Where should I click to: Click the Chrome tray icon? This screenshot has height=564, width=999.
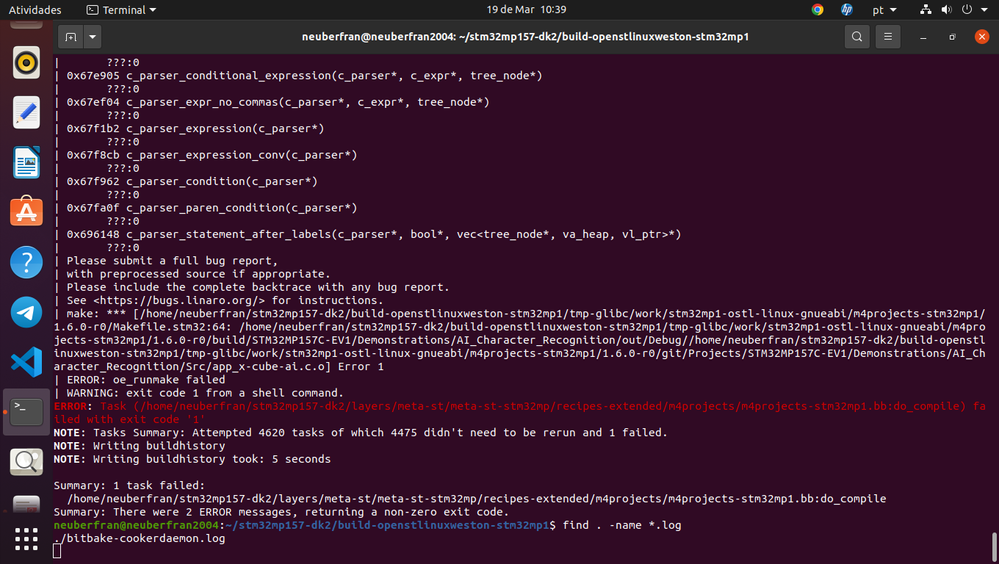[x=817, y=10]
